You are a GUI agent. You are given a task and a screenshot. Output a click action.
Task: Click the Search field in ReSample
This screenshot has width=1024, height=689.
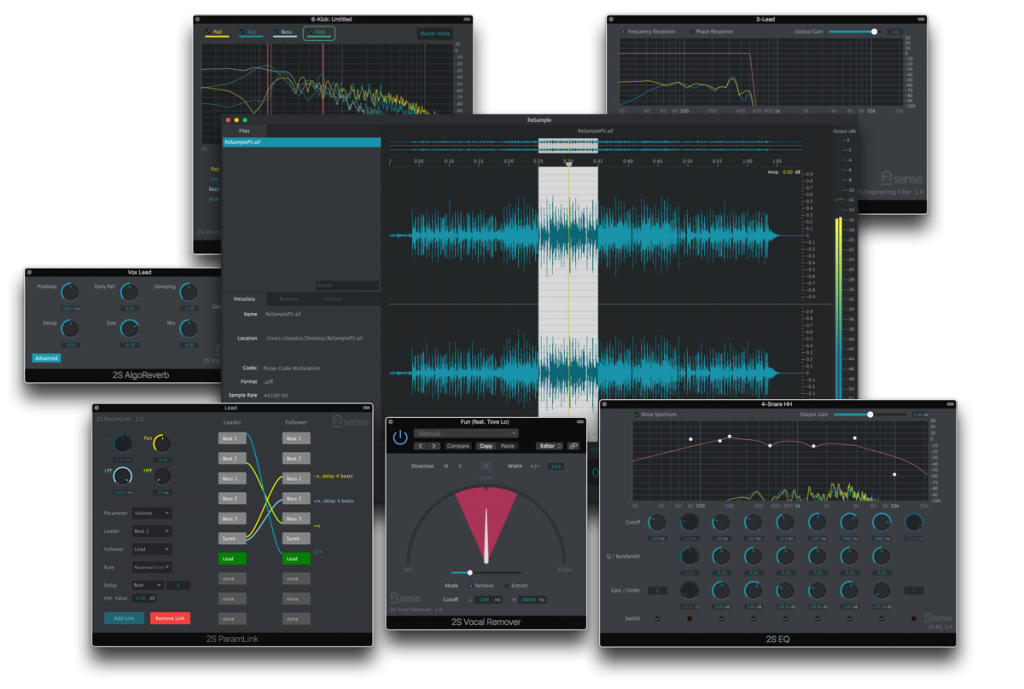(x=347, y=285)
